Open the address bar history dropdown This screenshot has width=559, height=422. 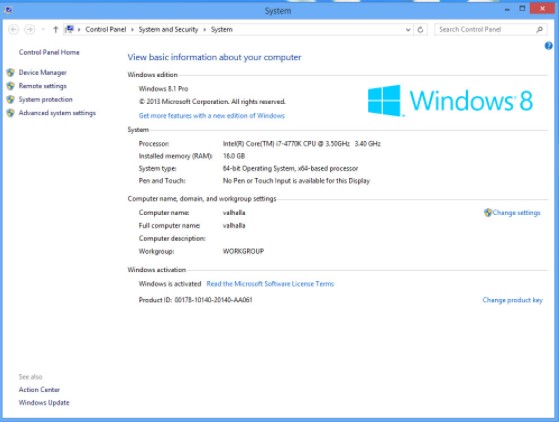[408, 30]
